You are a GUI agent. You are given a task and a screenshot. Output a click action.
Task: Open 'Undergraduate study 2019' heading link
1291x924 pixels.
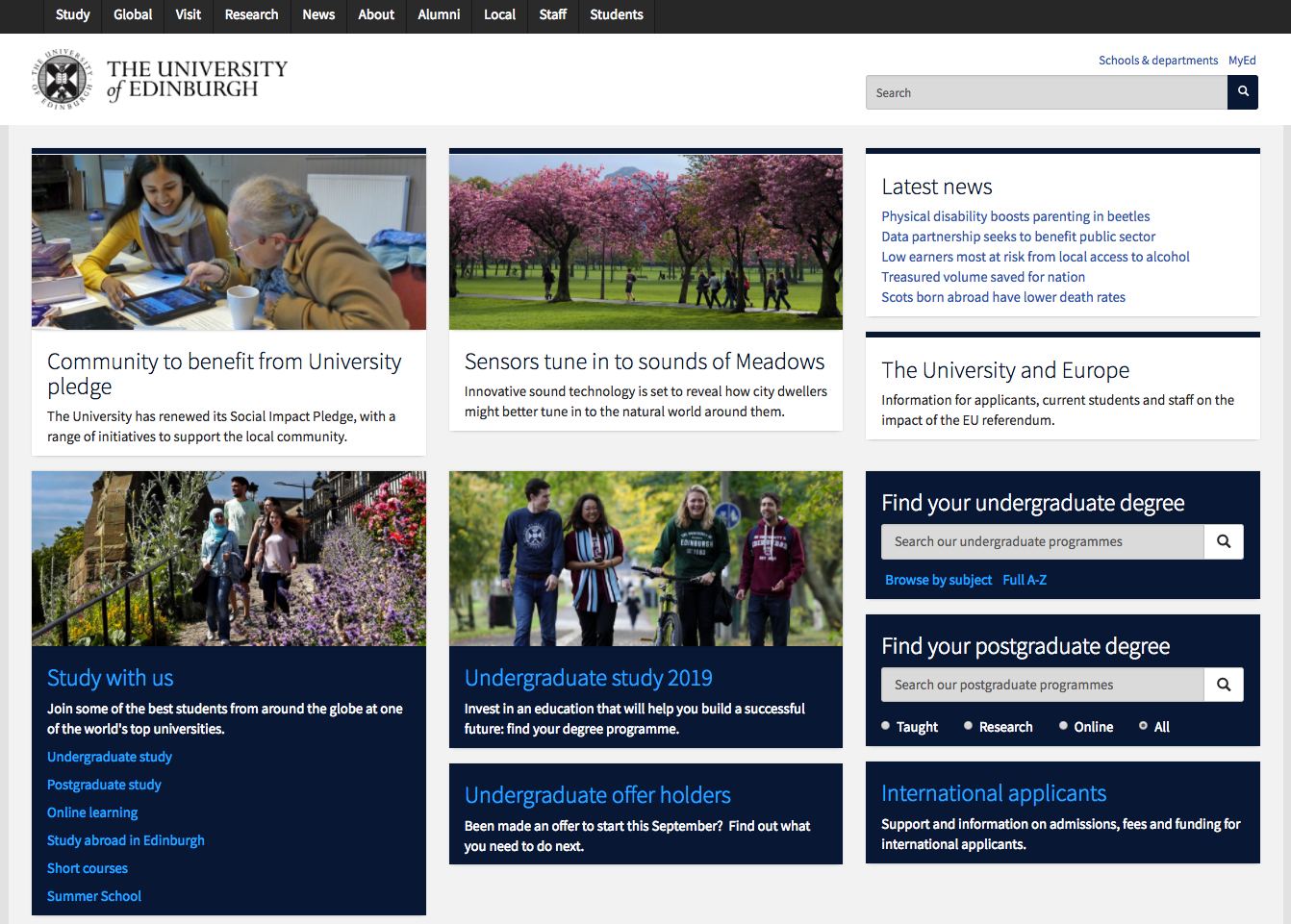click(x=589, y=678)
